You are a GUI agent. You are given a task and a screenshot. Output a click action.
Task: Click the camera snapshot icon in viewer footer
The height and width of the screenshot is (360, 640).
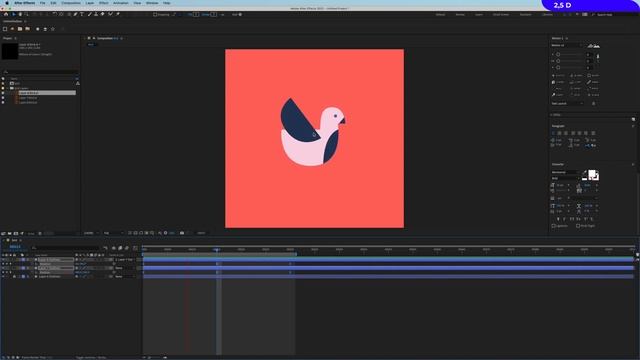point(182,233)
